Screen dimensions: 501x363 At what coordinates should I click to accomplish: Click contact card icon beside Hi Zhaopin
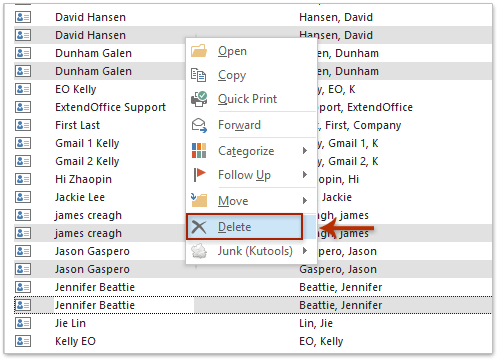pos(23,179)
